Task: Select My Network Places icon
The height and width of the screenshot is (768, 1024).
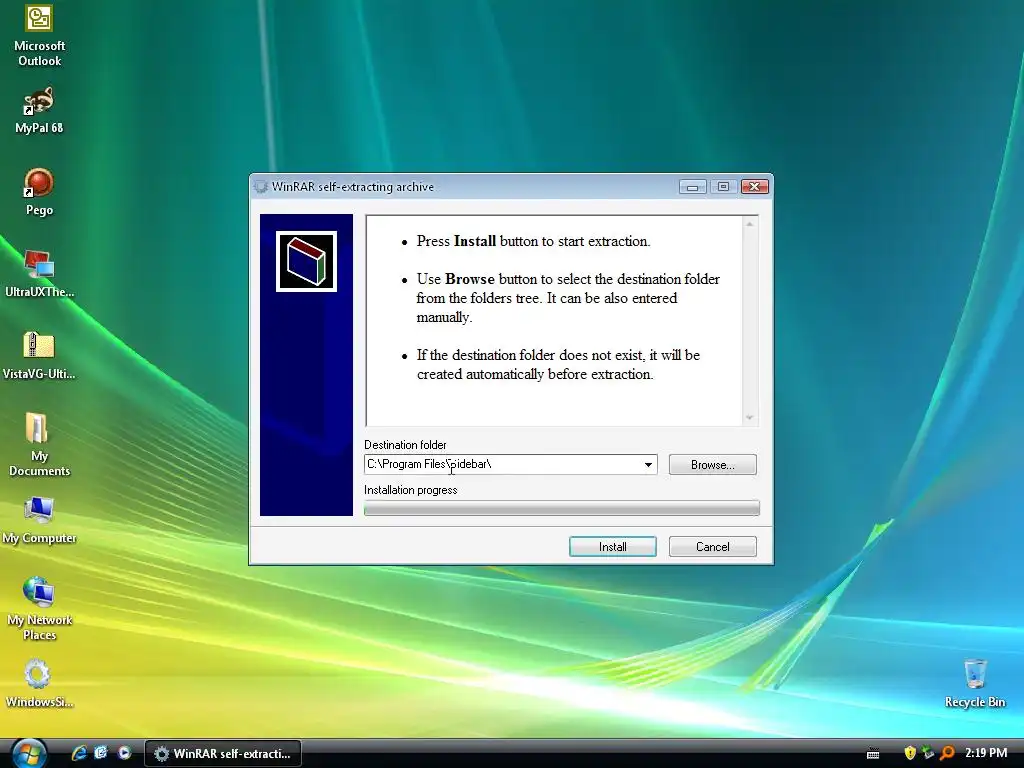Action: coord(39,609)
